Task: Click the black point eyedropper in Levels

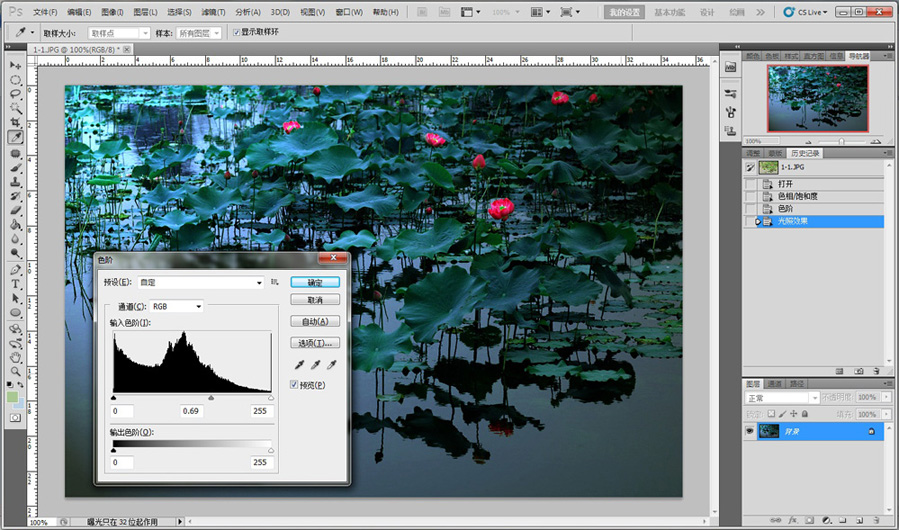Action: click(x=299, y=366)
